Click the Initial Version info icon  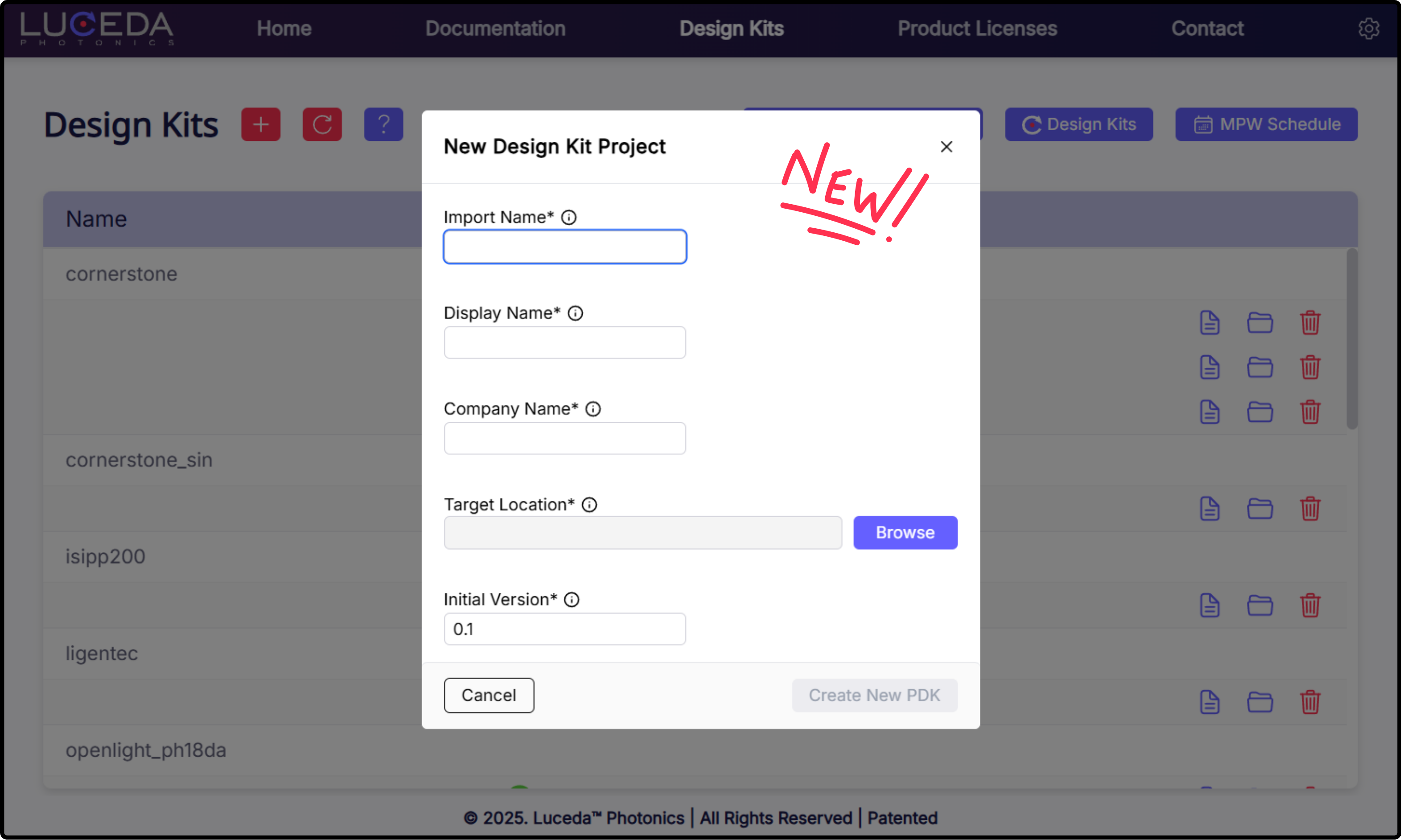tap(572, 599)
